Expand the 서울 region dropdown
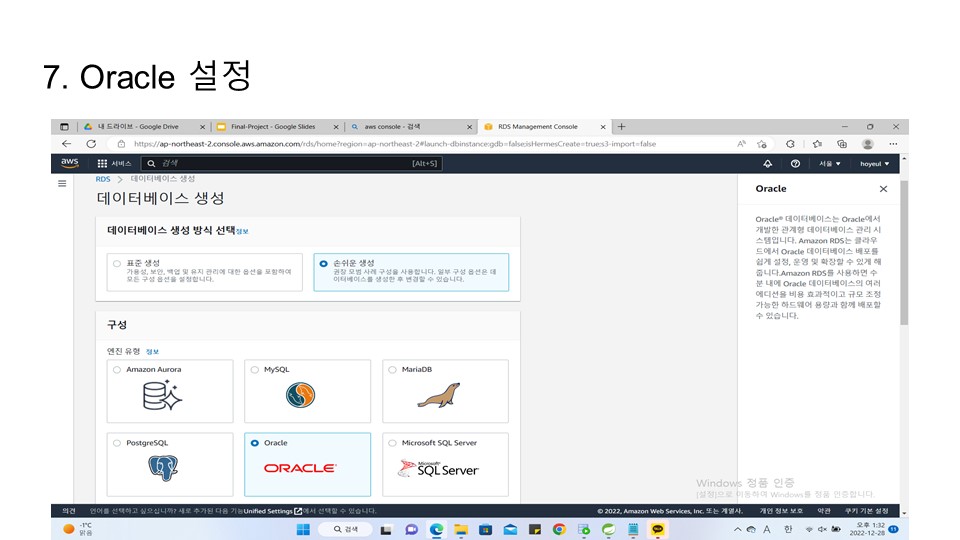The width and height of the screenshot is (960, 540). (x=830, y=163)
